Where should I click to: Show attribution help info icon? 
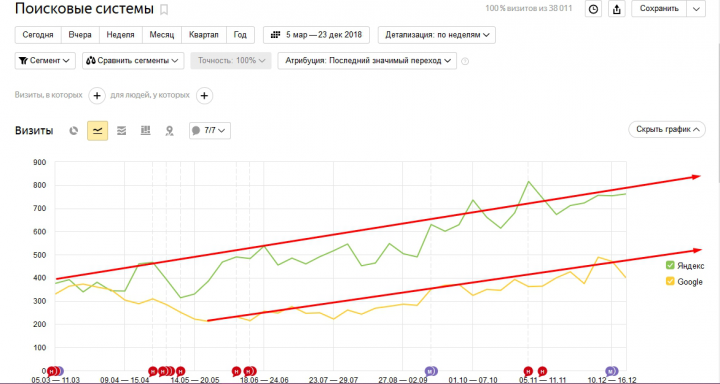[x=465, y=61]
